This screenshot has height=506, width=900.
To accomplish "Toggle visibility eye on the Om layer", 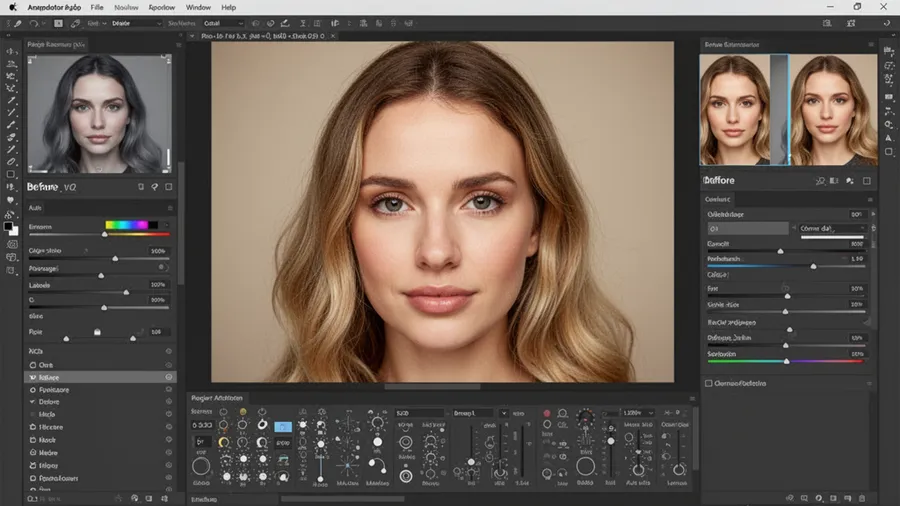I will tap(169, 365).
